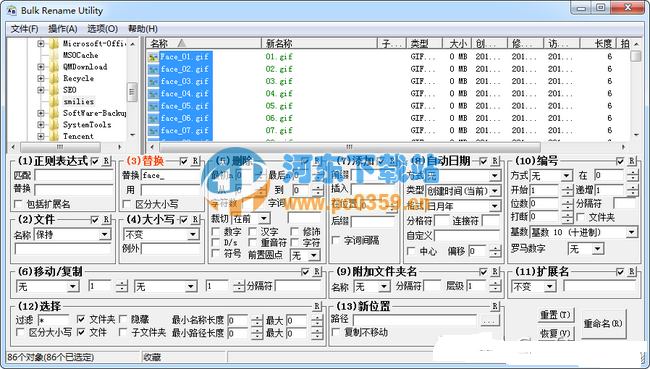This screenshot has width=650, height=369.
Task: Reset section (2) file with R button
Action: (106, 219)
